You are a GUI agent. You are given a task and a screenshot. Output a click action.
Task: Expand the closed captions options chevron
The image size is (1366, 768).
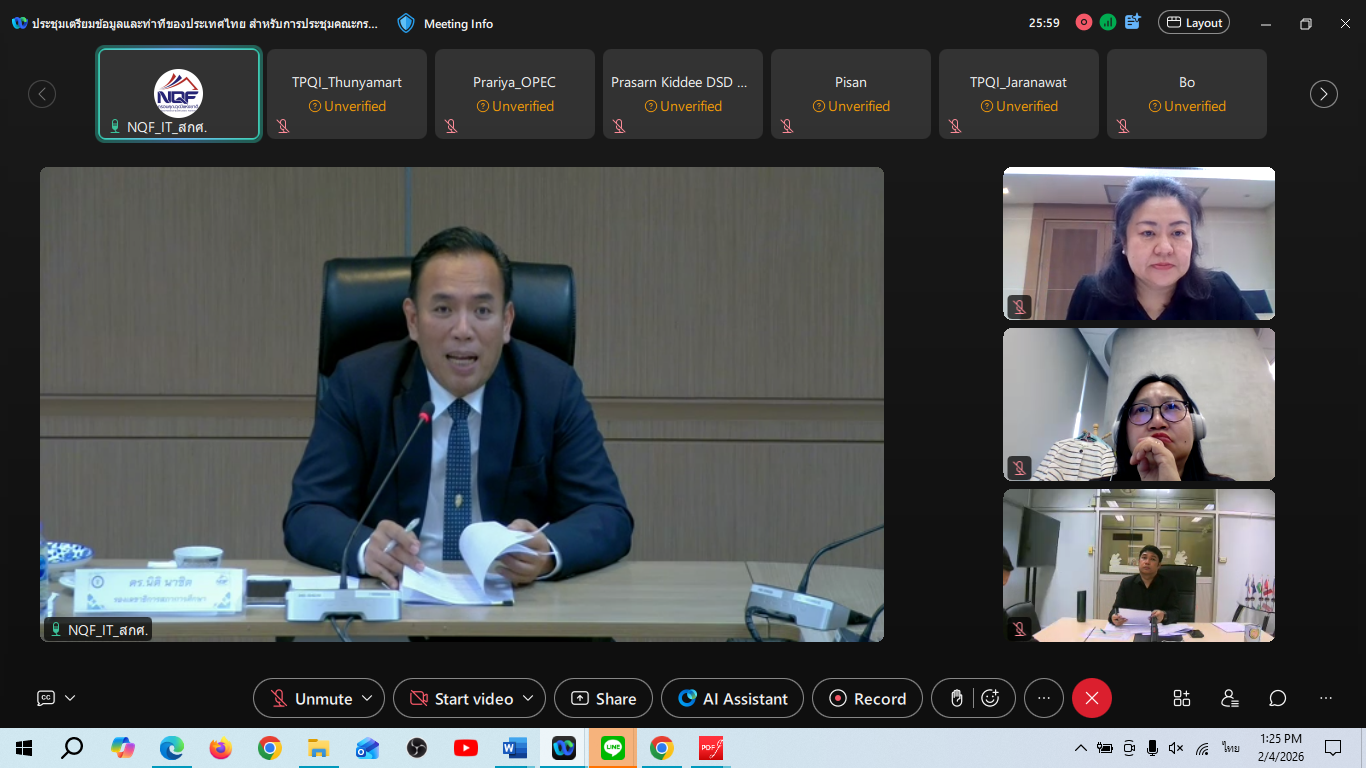(70, 698)
